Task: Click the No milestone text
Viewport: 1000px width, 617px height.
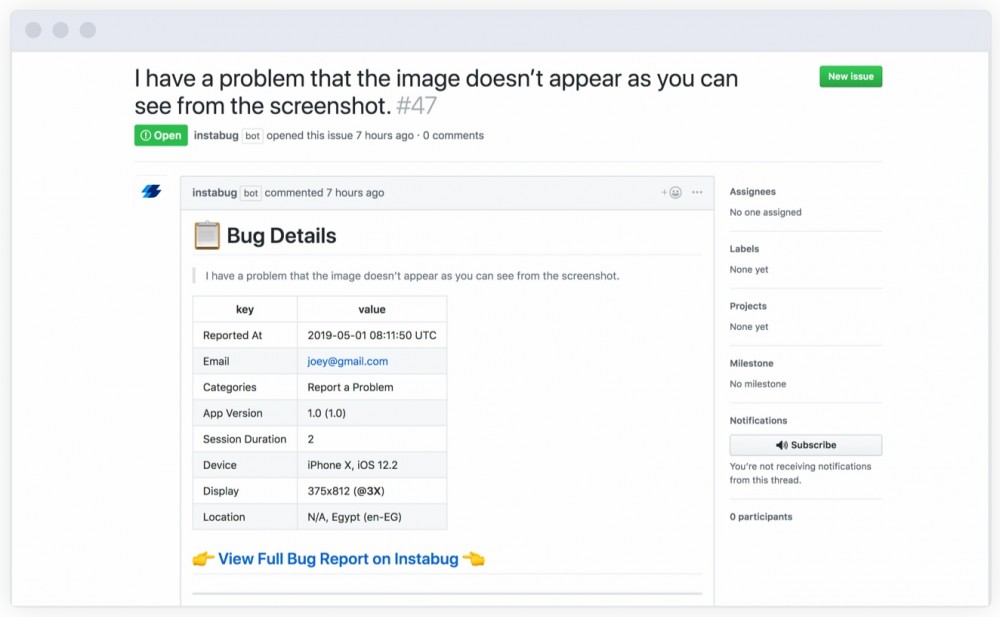Action: click(758, 384)
